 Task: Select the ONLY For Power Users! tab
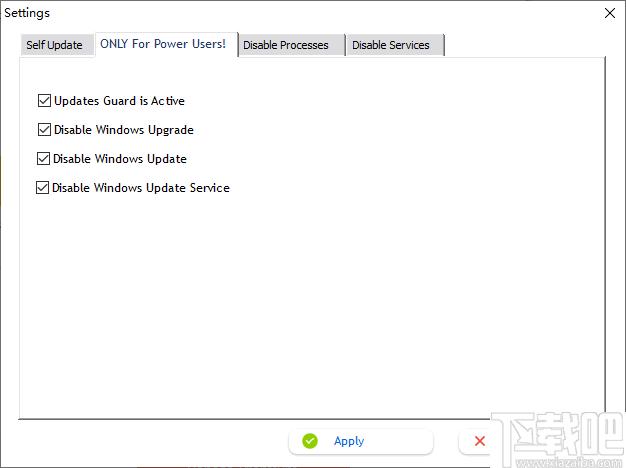166,44
